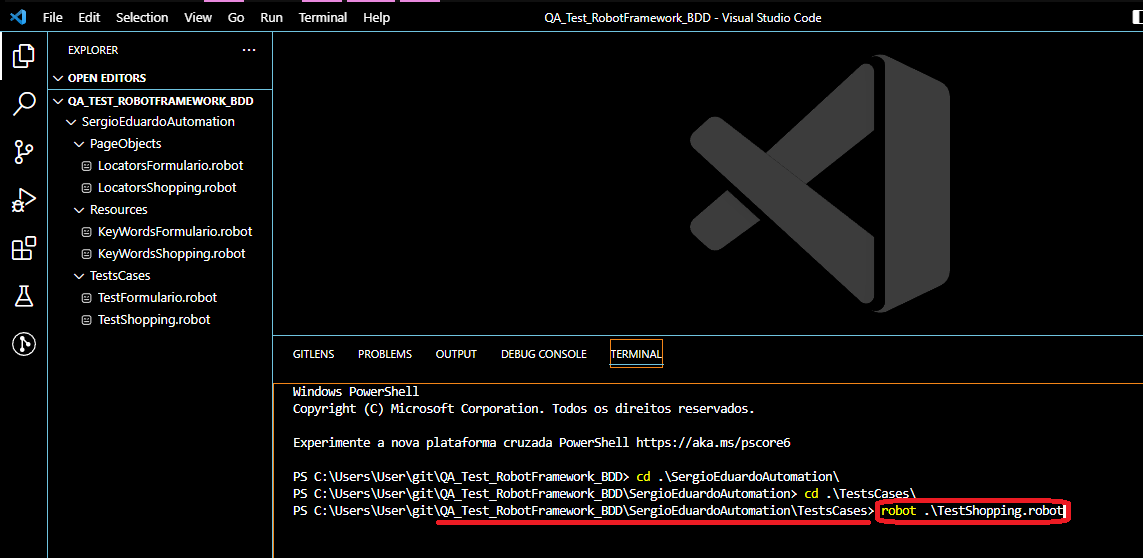The height and width of the screenshot is (558, 1143).
Task: Open the Go menu
Action: point(236,18)
